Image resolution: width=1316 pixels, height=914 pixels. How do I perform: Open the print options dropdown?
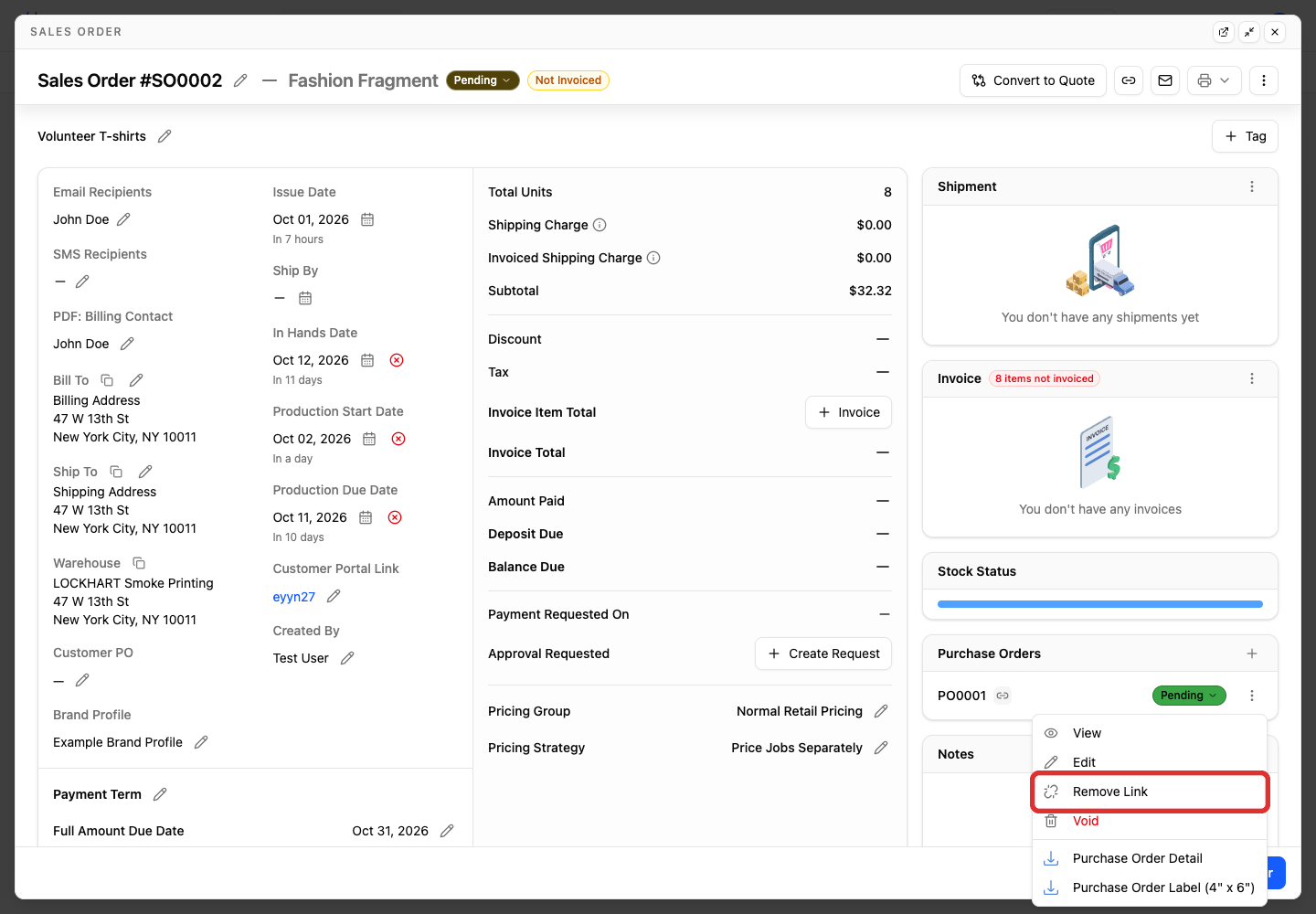[1215, 80]
